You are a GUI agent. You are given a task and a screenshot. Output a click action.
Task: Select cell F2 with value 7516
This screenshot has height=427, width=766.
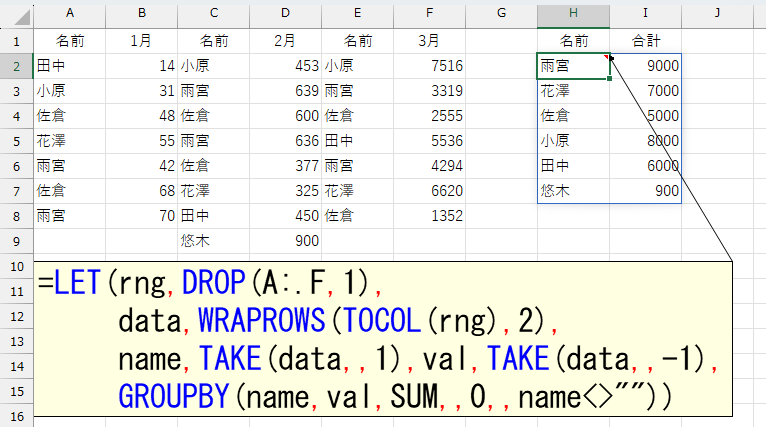click(x=429, y=66)
